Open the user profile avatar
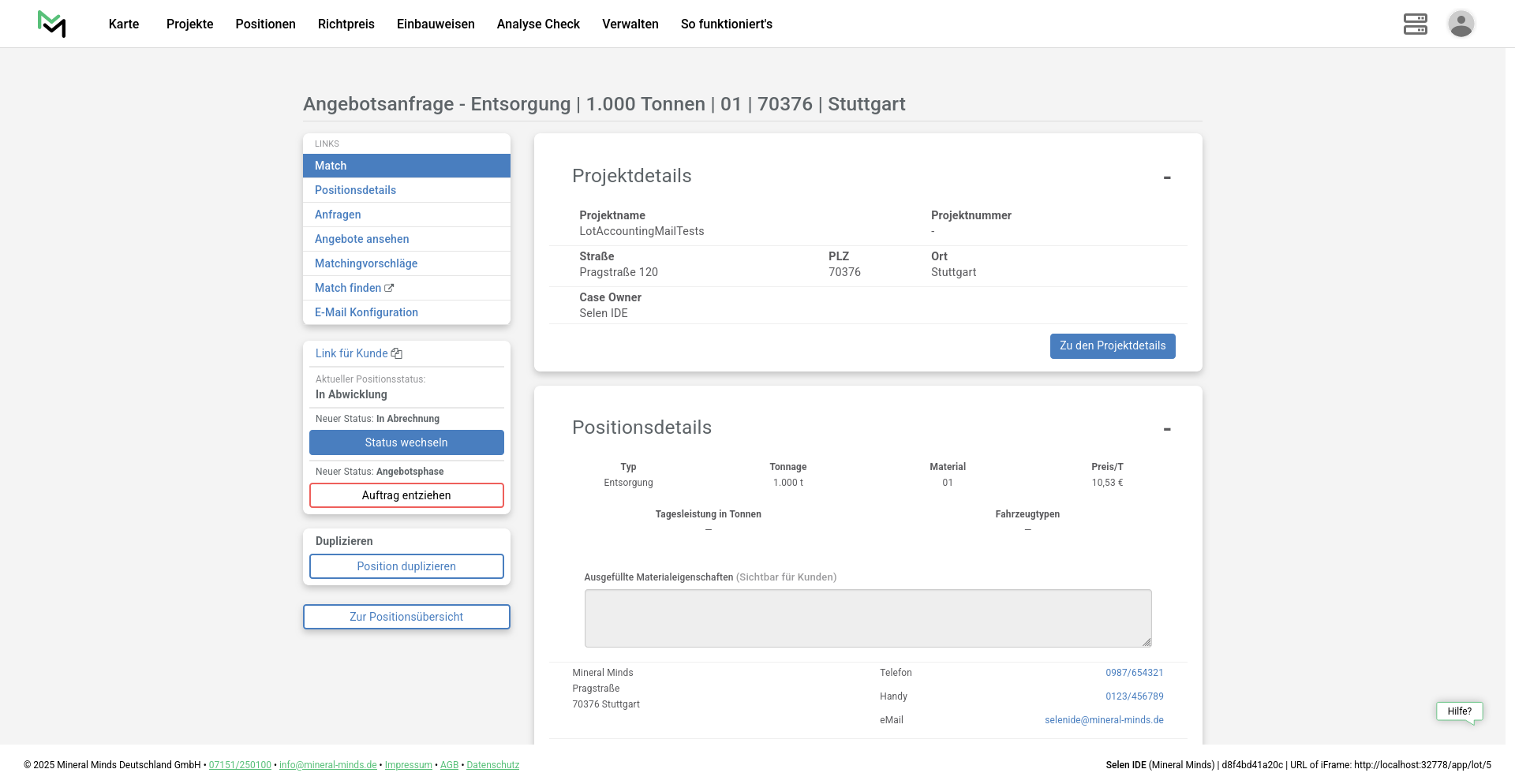Image resolution: width=1515 pixels, height=784 pixels. pos(1461,24)
